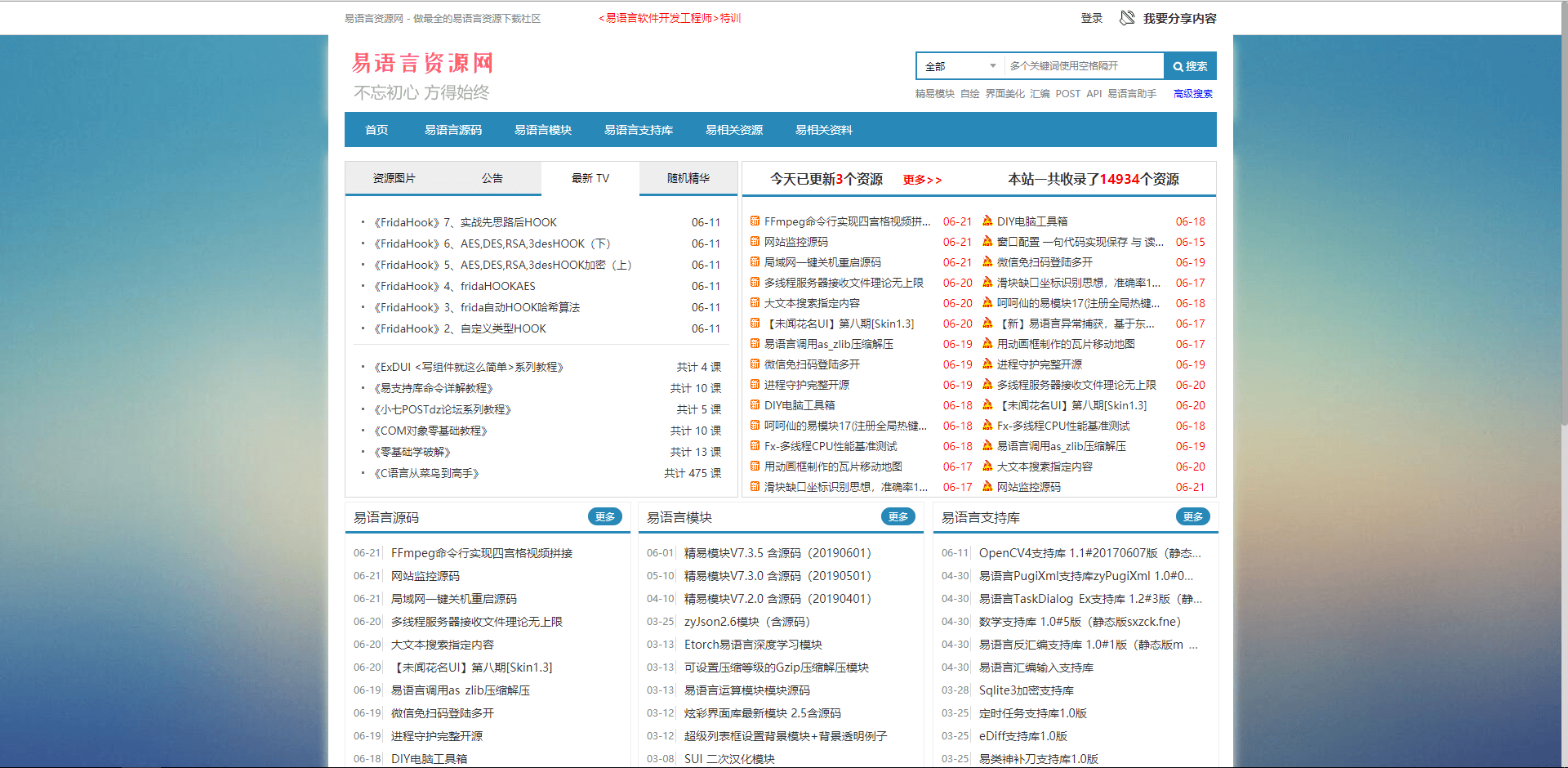Select 首页 in the navigation bar
The height and width of the screenshot is (768, 1568).
click(x=376, y=129)
